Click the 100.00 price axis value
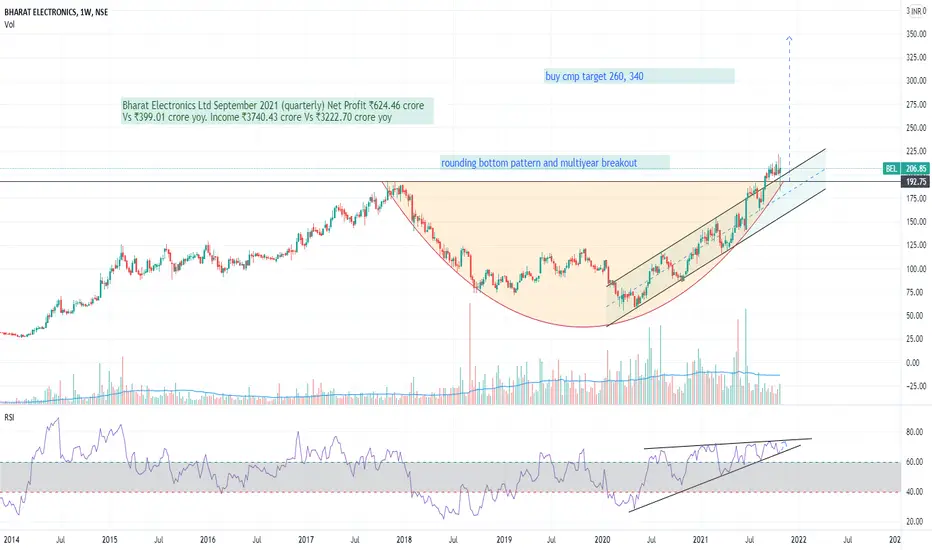The image size is (932, 550). (916, 269)
